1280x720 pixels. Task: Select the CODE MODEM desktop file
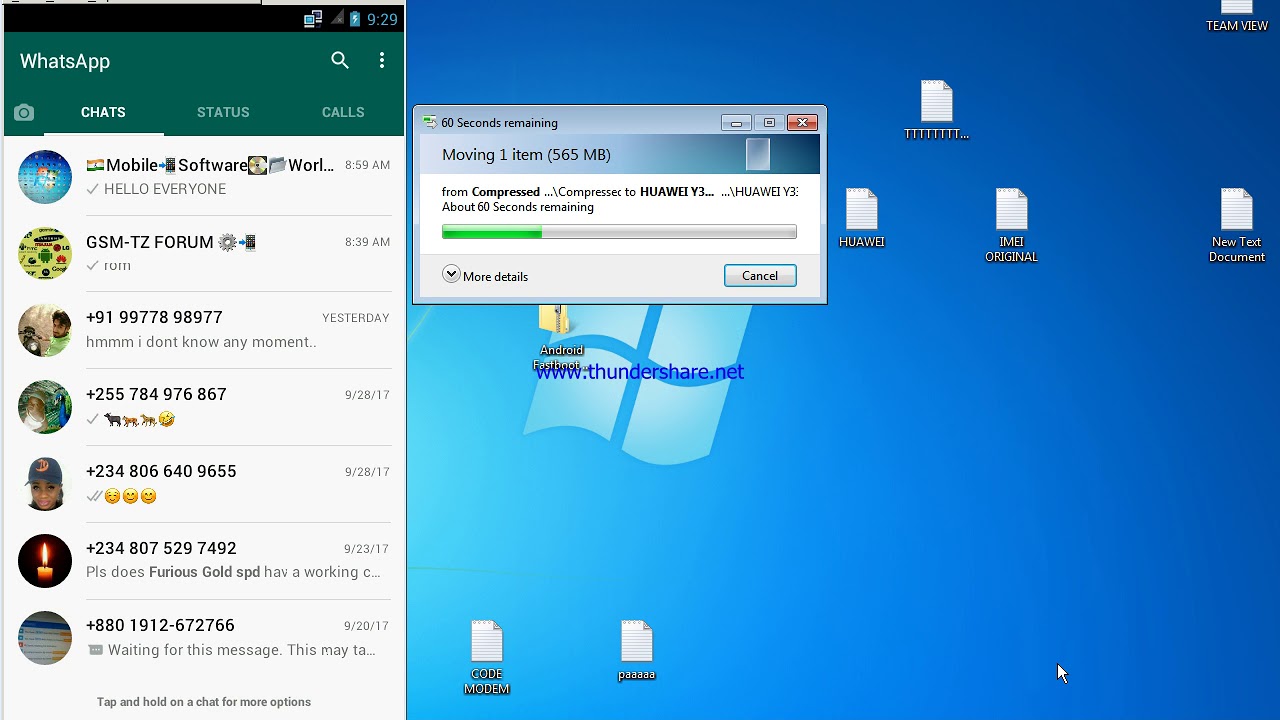pos(487,657)
